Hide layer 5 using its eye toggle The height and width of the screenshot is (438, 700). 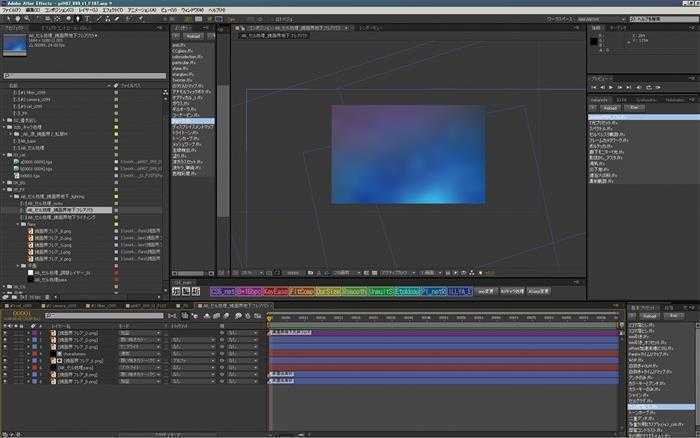[x=5, y=361]
